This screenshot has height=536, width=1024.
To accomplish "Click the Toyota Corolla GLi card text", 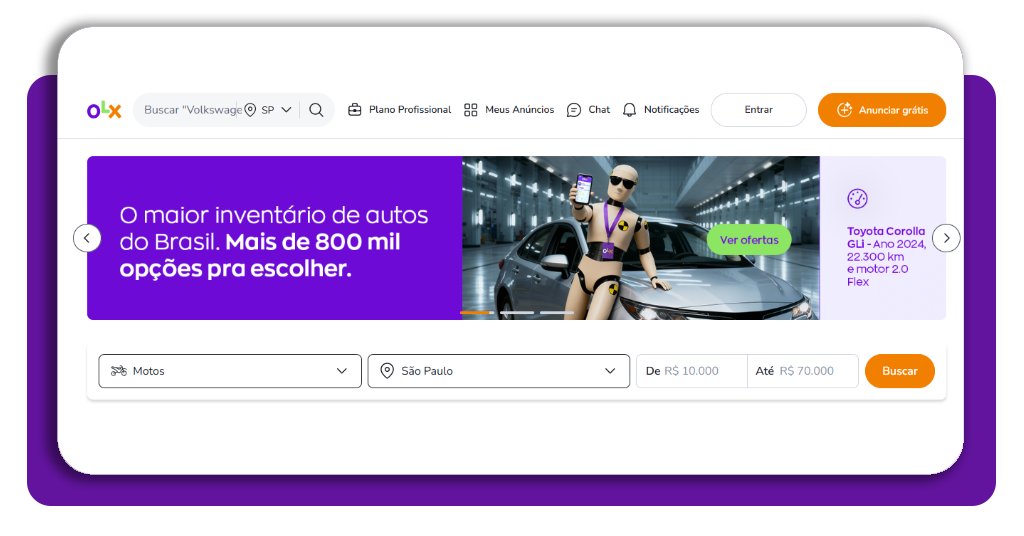I will pyautogui.click(x=886, y=256).
